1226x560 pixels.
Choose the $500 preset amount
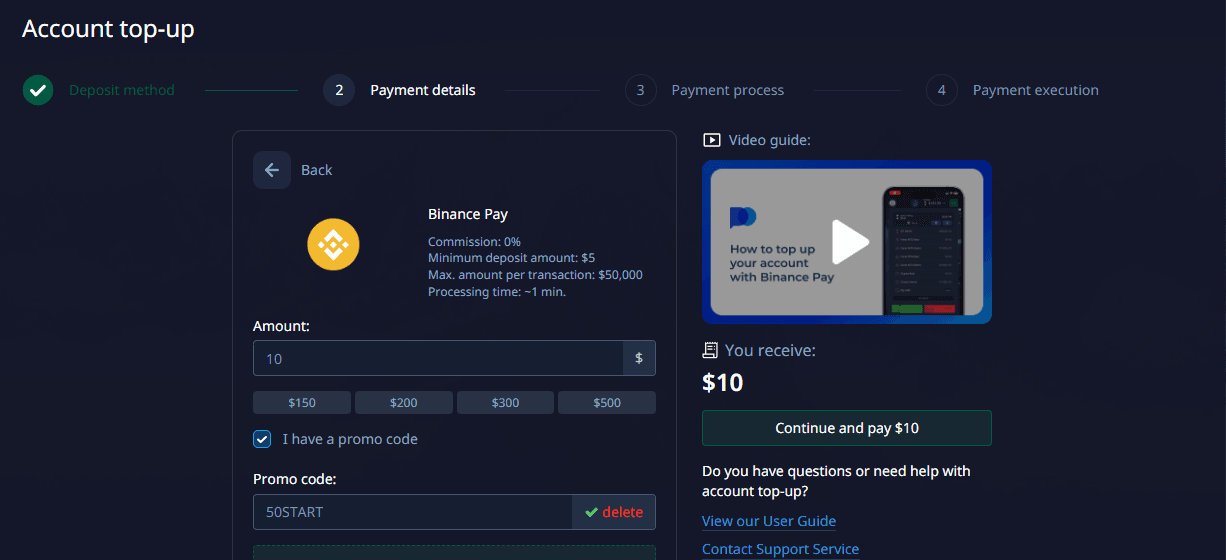pos(607,402)
